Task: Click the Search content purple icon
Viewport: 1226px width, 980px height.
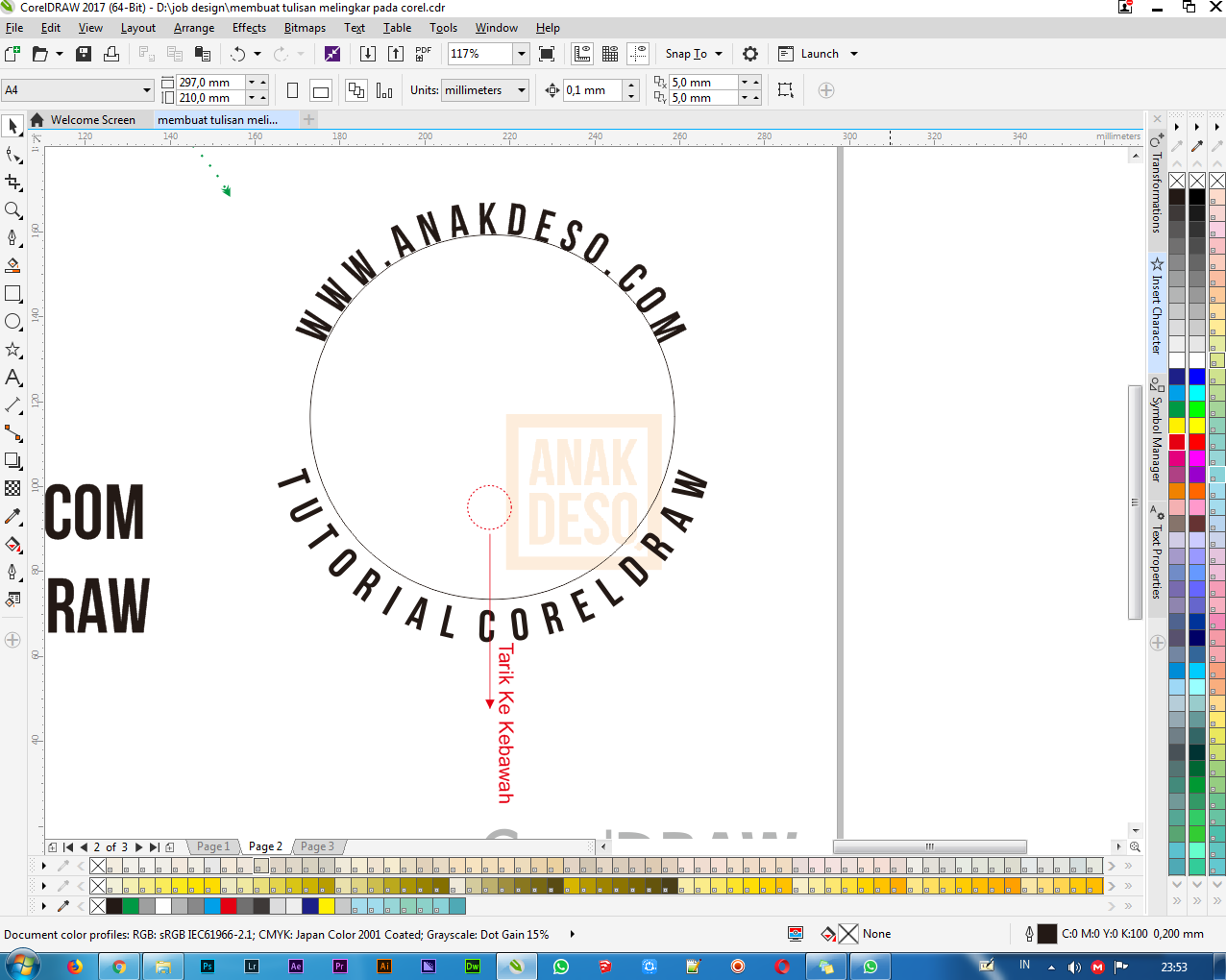Action: pos(332,54)
